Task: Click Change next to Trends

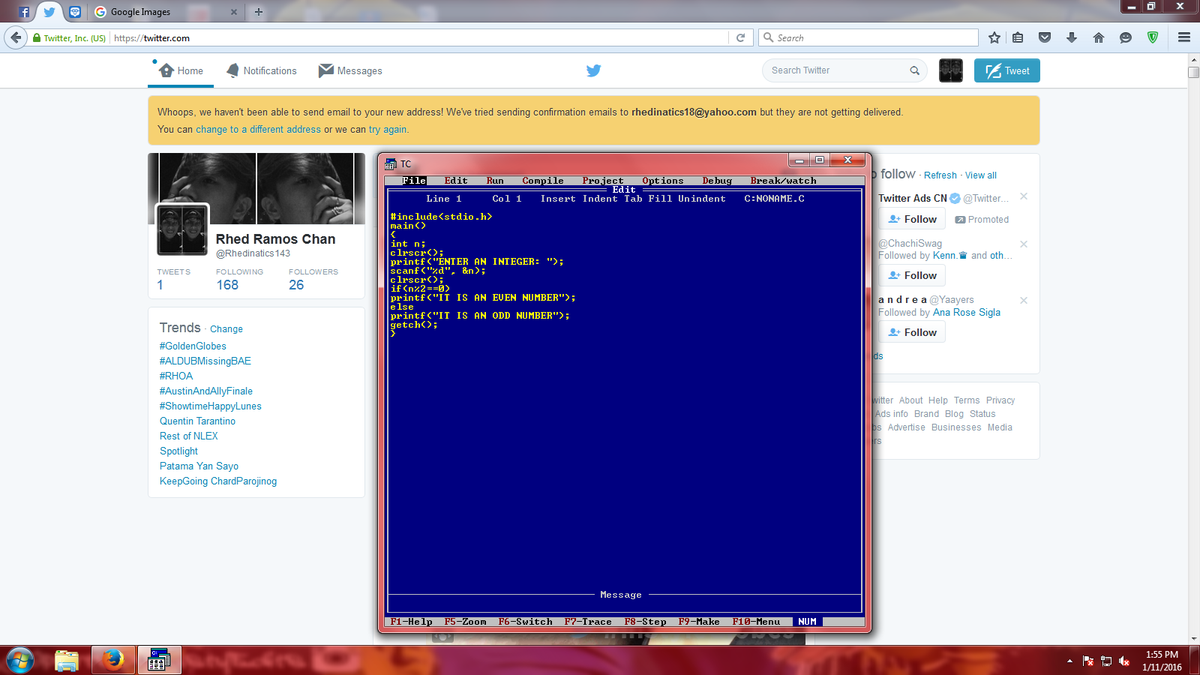Action: pyautogui.click(x=226, y=329)
